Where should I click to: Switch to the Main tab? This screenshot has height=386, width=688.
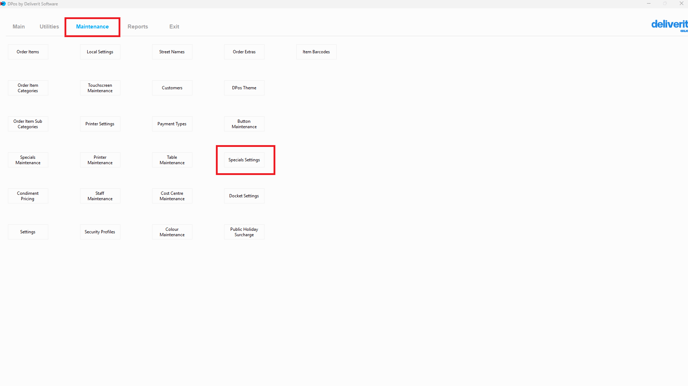pyautogui.click(x=19, y=27)
